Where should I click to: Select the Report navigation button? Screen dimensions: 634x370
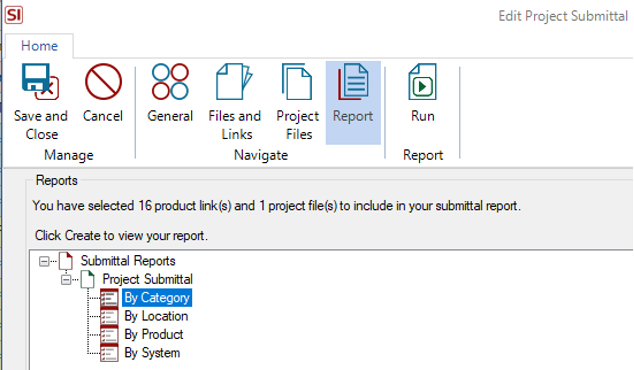(x=353, y=102)
